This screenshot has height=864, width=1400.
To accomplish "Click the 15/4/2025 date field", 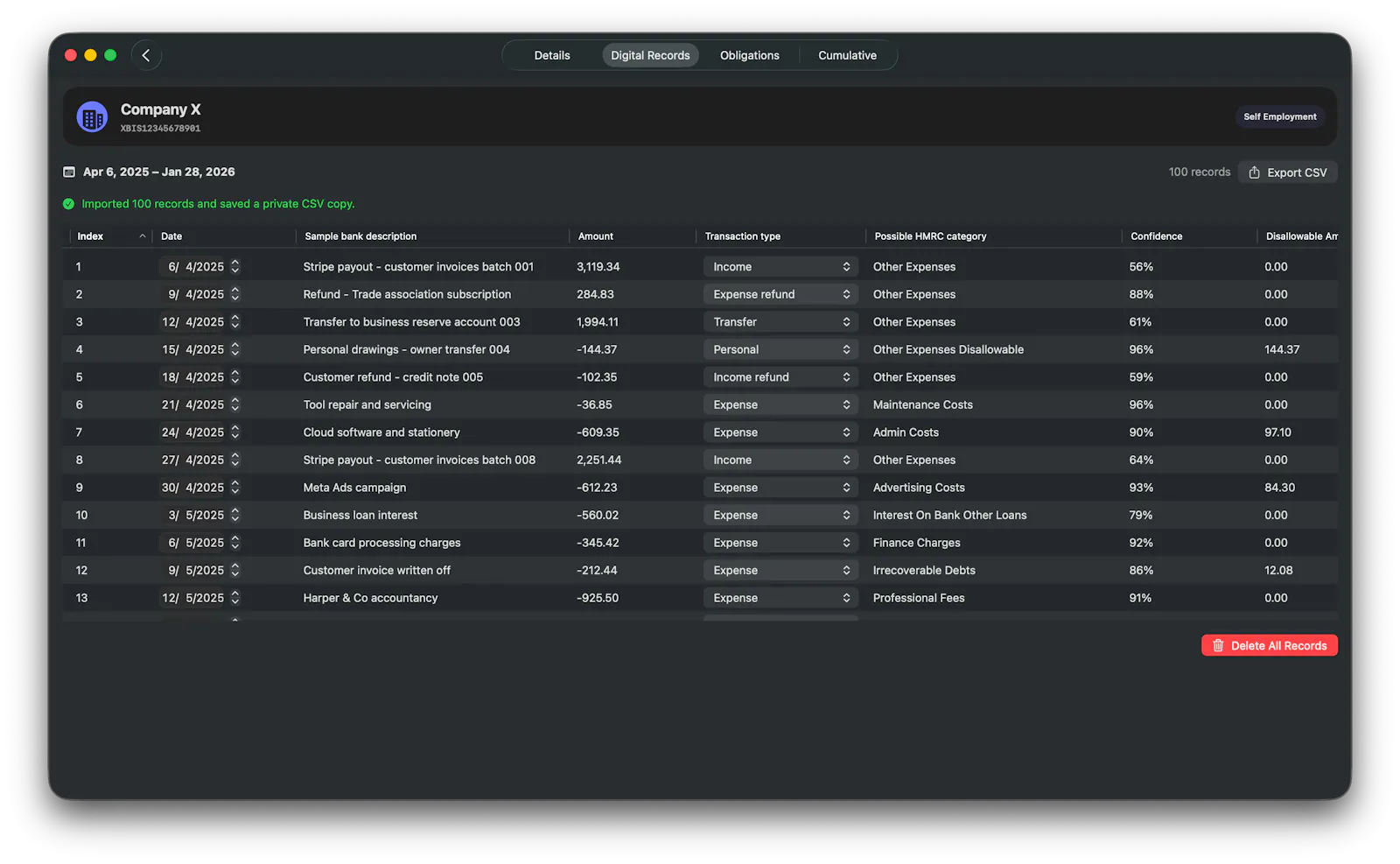I will (x=192, y=349).
